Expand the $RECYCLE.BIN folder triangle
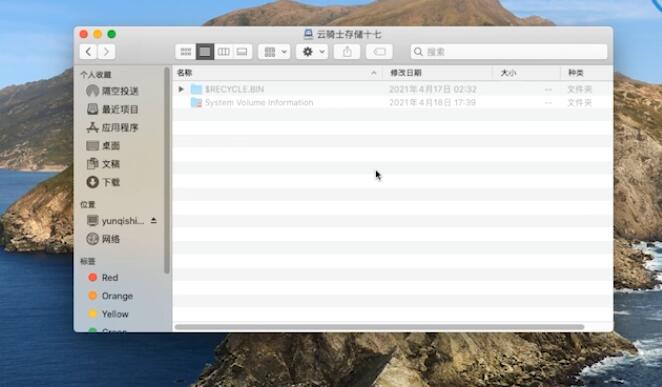Viewport: 662px width, 387px height. [x=181, y=89]
